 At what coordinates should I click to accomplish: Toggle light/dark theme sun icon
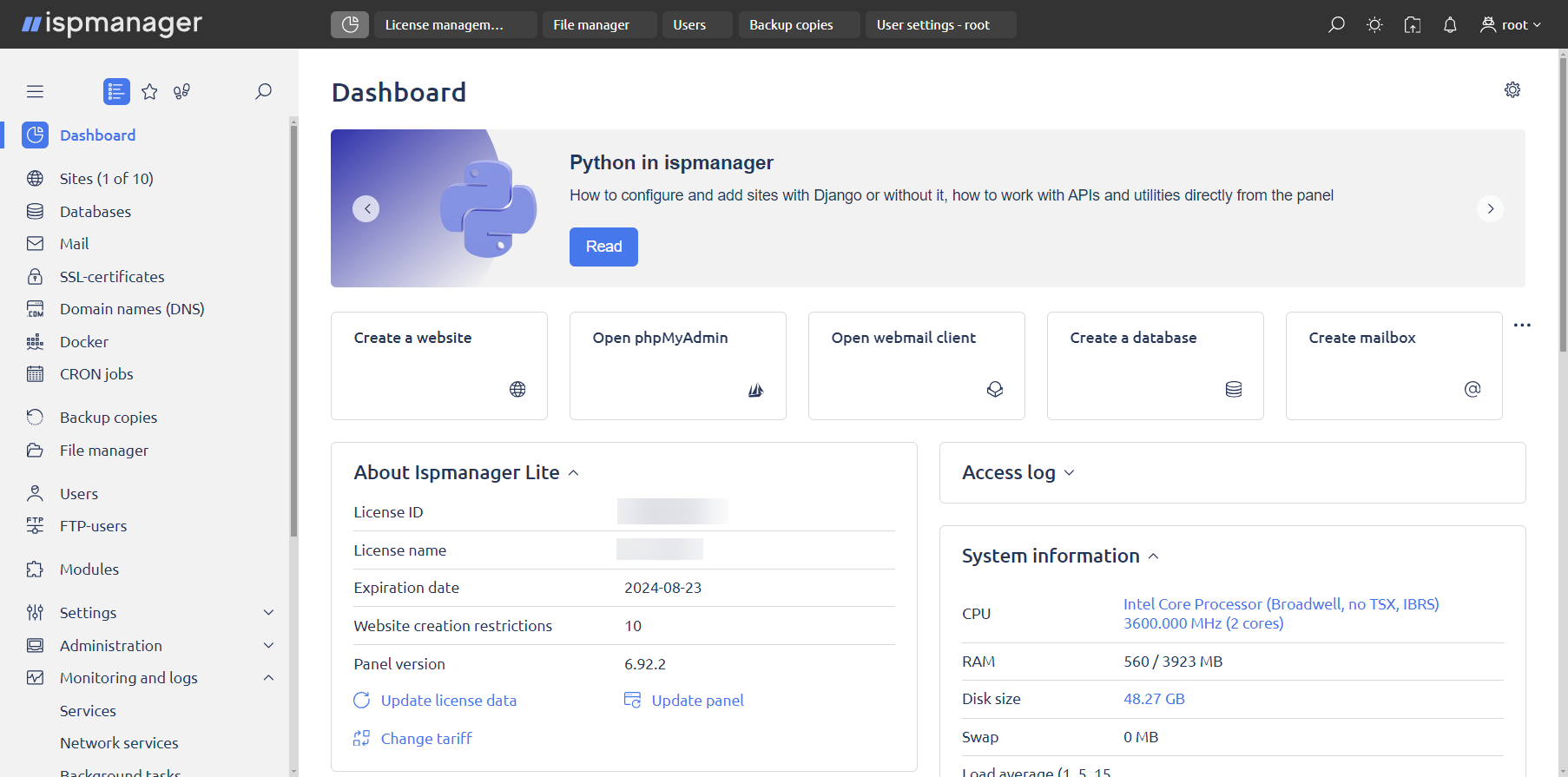point(1374,24)
